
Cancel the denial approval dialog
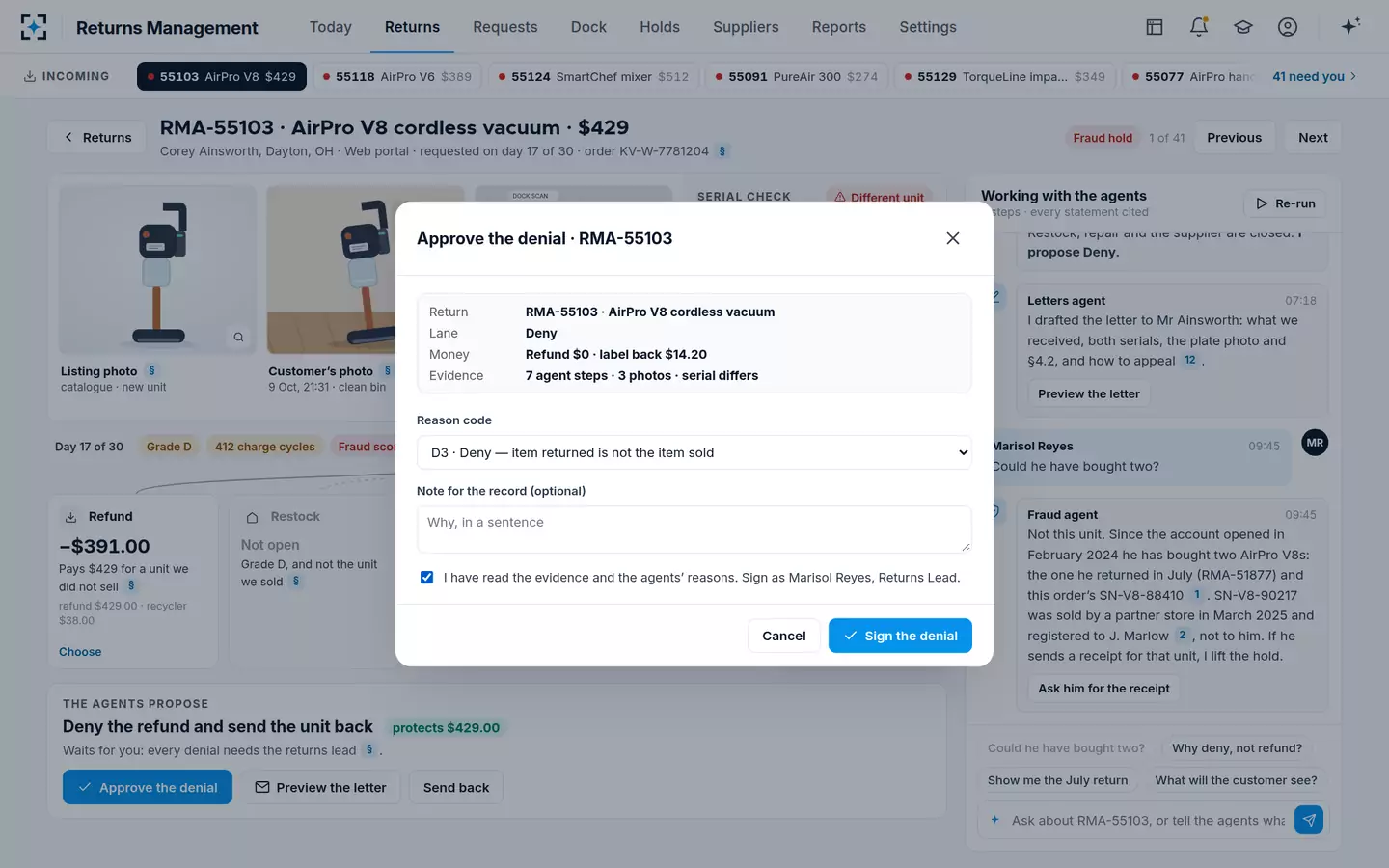click(x=784, y=636)
